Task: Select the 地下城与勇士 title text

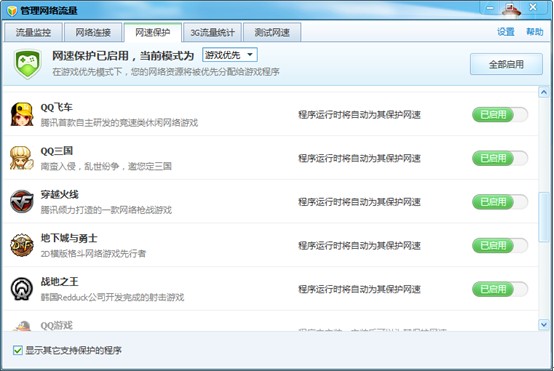Action: pyautogui.click(x=69, y=238)
